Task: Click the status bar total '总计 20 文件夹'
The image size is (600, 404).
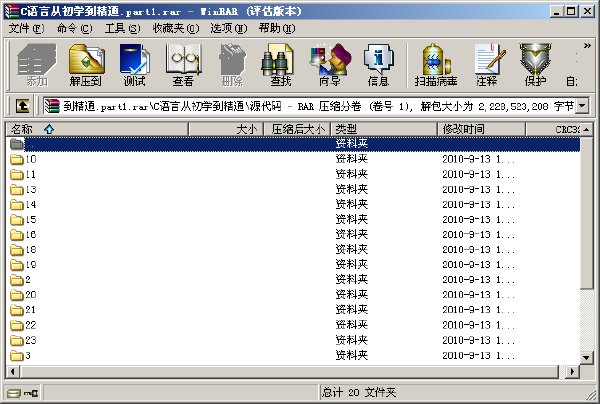Action: pos(359,392)
